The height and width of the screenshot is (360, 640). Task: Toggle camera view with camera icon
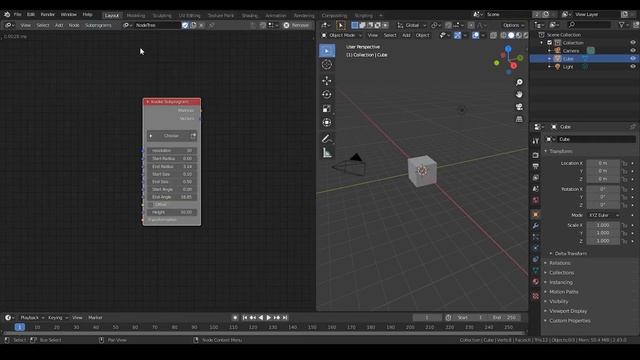click(x=519, y=107)
